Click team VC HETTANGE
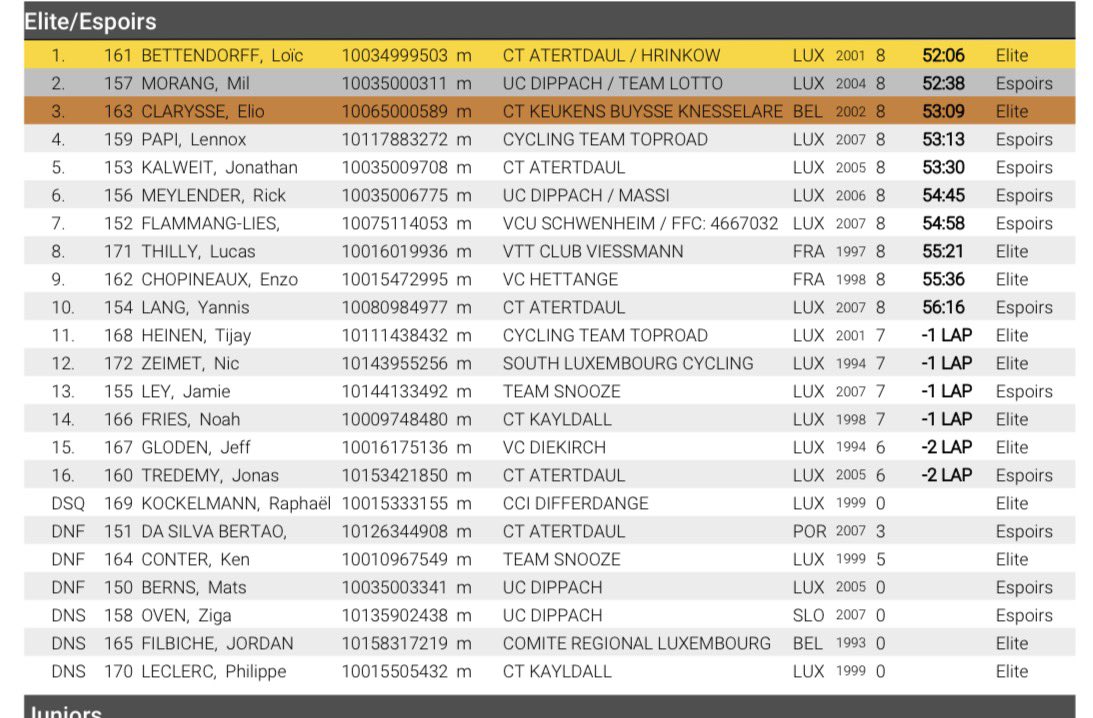1093x718 pixels. 560,280
